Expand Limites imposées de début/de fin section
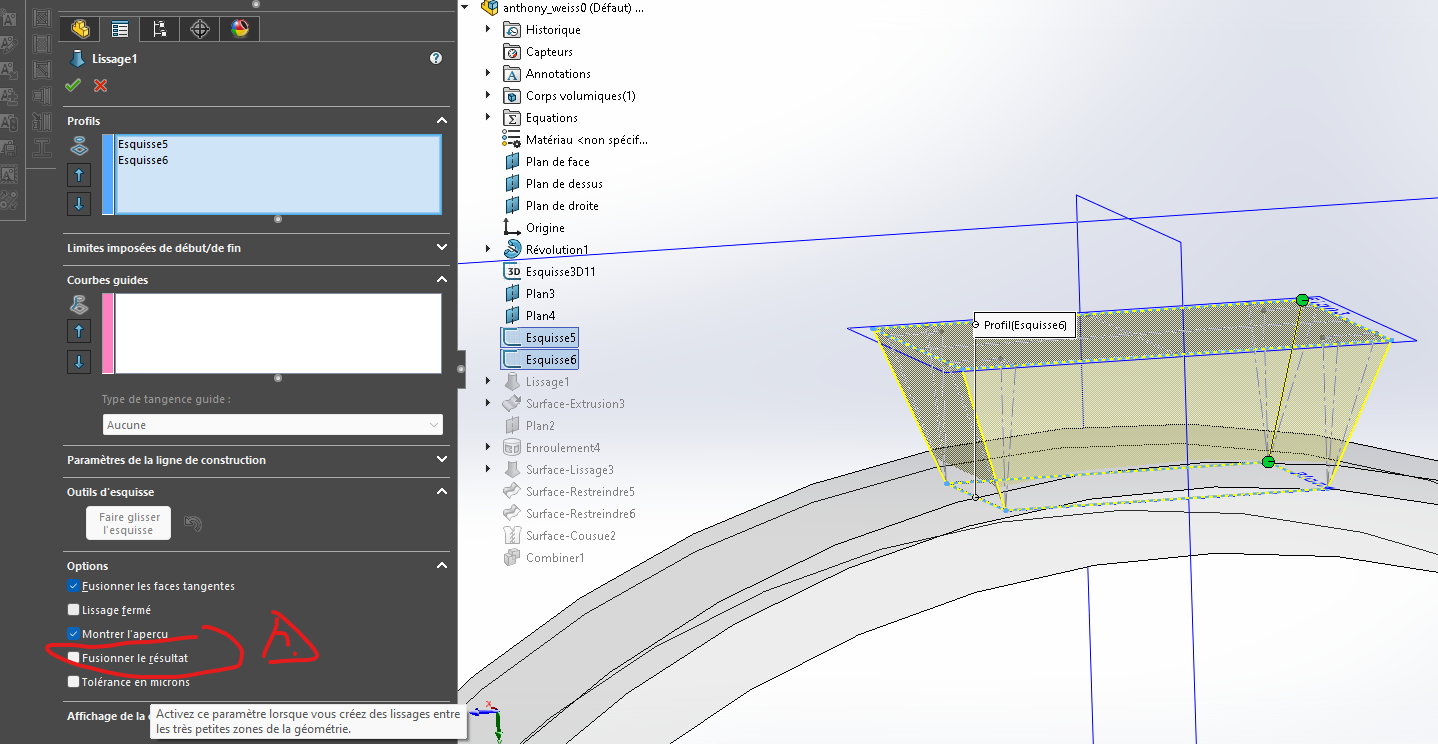1438x744 pixels. [x=442, y=248]
